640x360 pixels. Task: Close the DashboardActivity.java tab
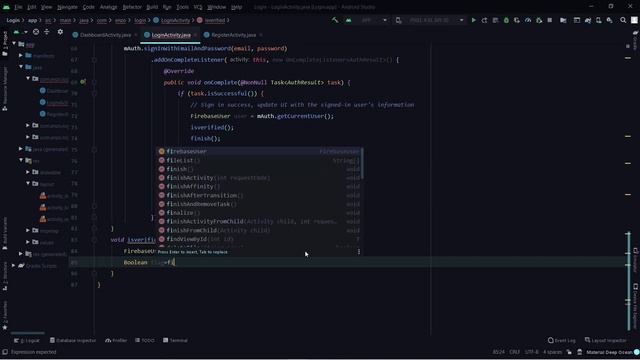coord(136,35)
